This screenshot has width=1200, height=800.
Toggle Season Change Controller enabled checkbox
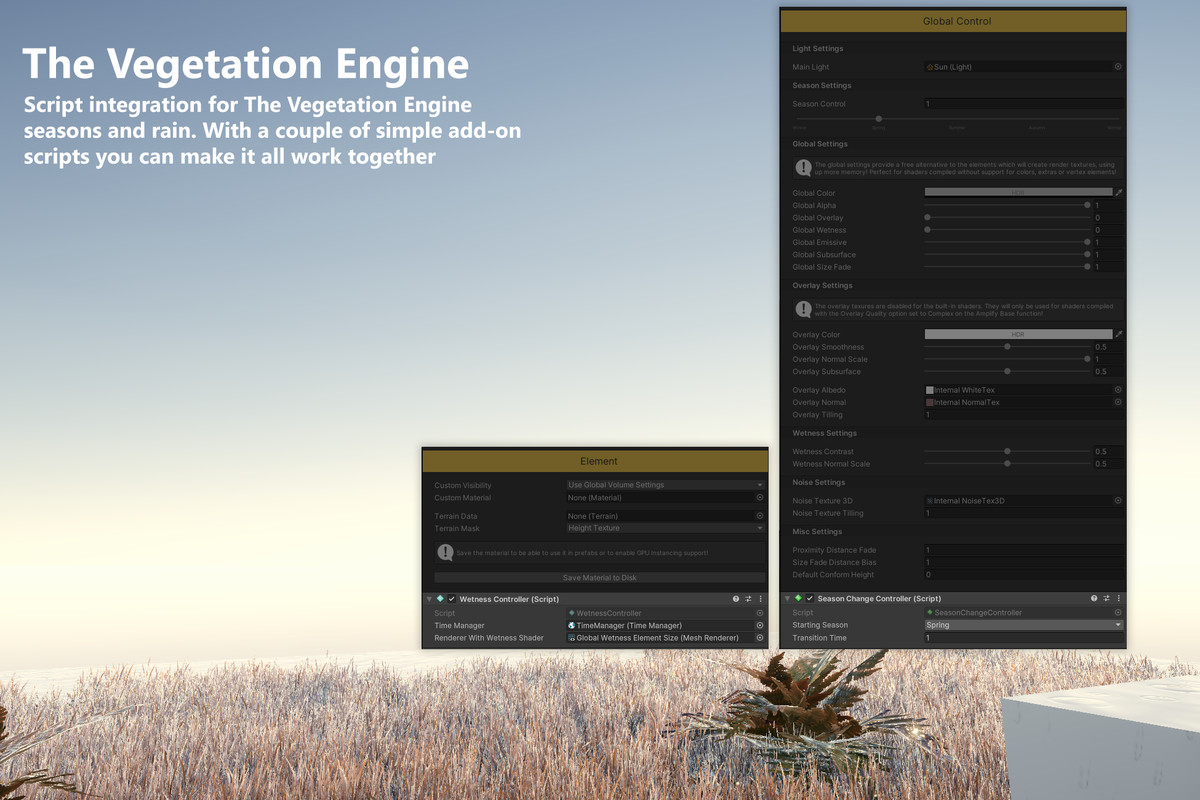(810, 599)
